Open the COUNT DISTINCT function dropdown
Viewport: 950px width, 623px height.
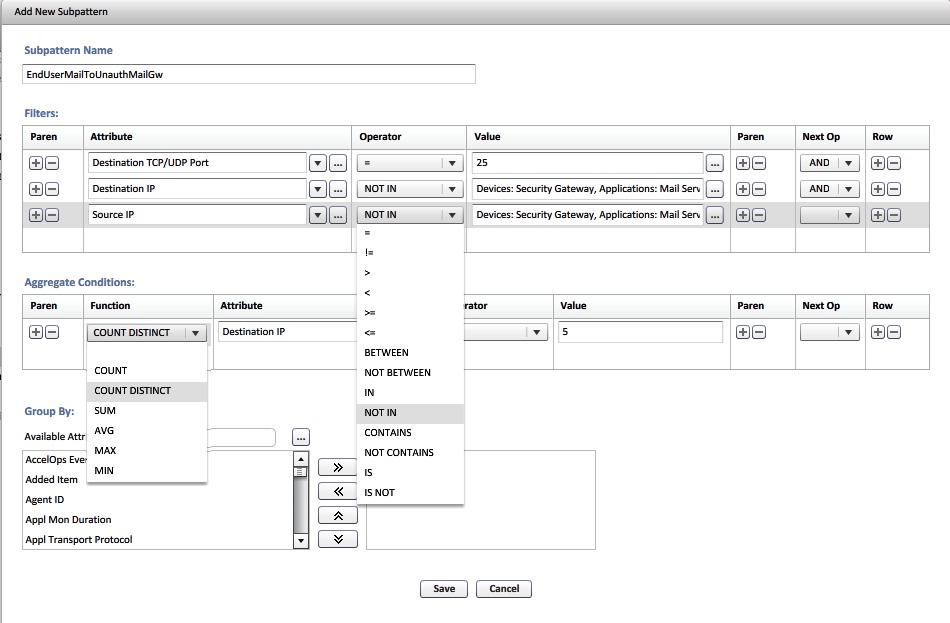[x=196, y=333]
